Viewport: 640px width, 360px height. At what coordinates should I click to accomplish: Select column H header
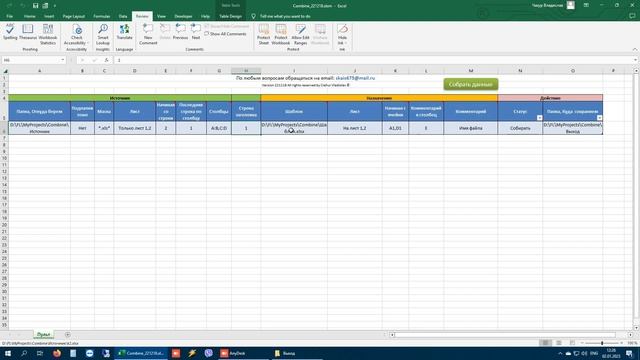[246, 71]
